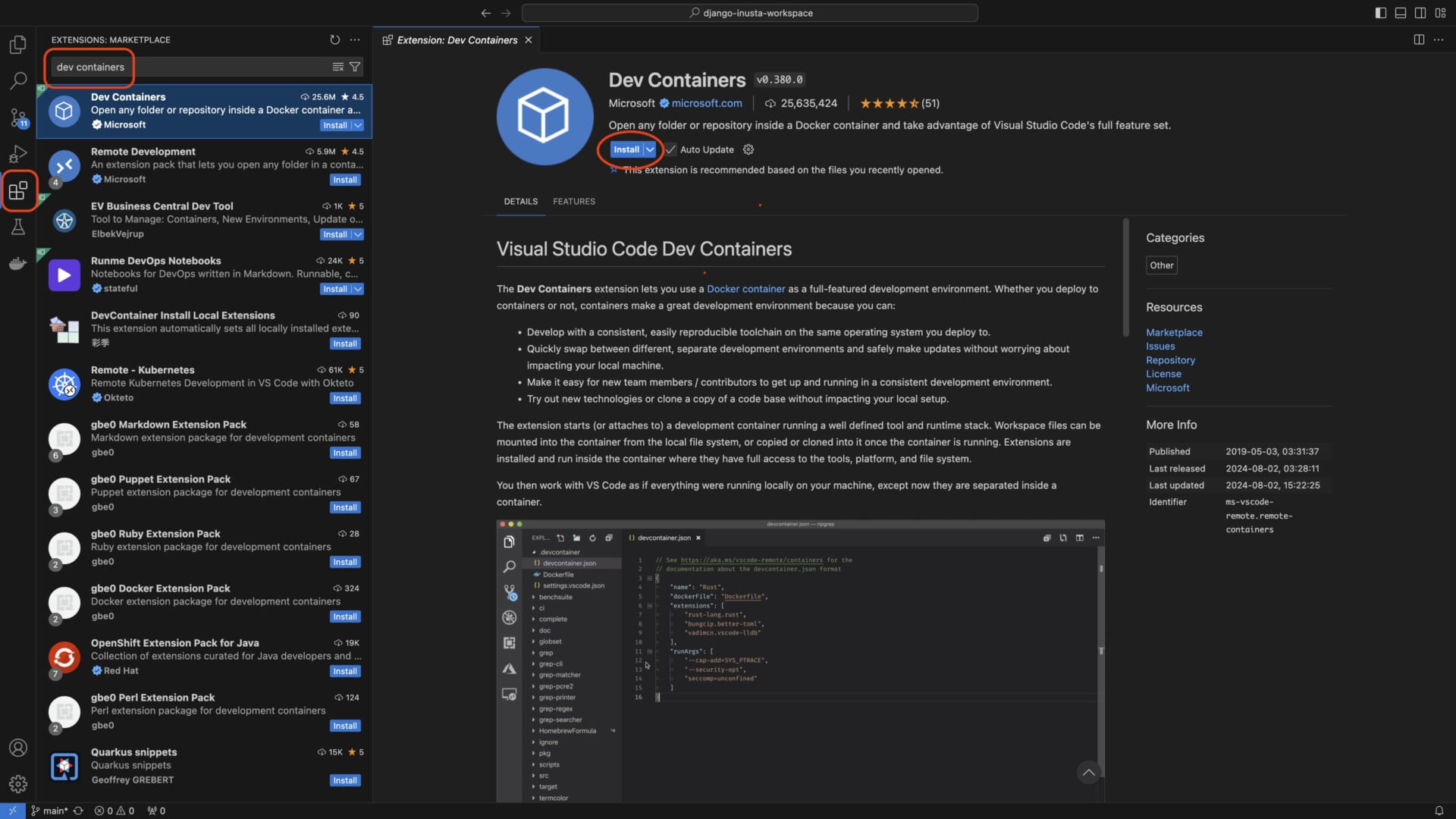Click scroll-to-top arrow button on readme
Viewport: 1456px width, 819px height.
coord(1088,773)
